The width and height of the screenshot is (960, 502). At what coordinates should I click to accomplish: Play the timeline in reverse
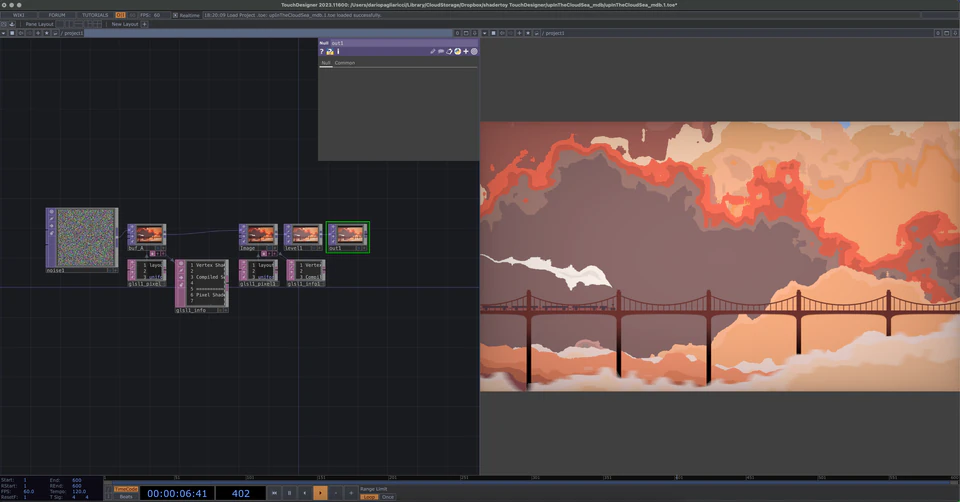point(305,493)
